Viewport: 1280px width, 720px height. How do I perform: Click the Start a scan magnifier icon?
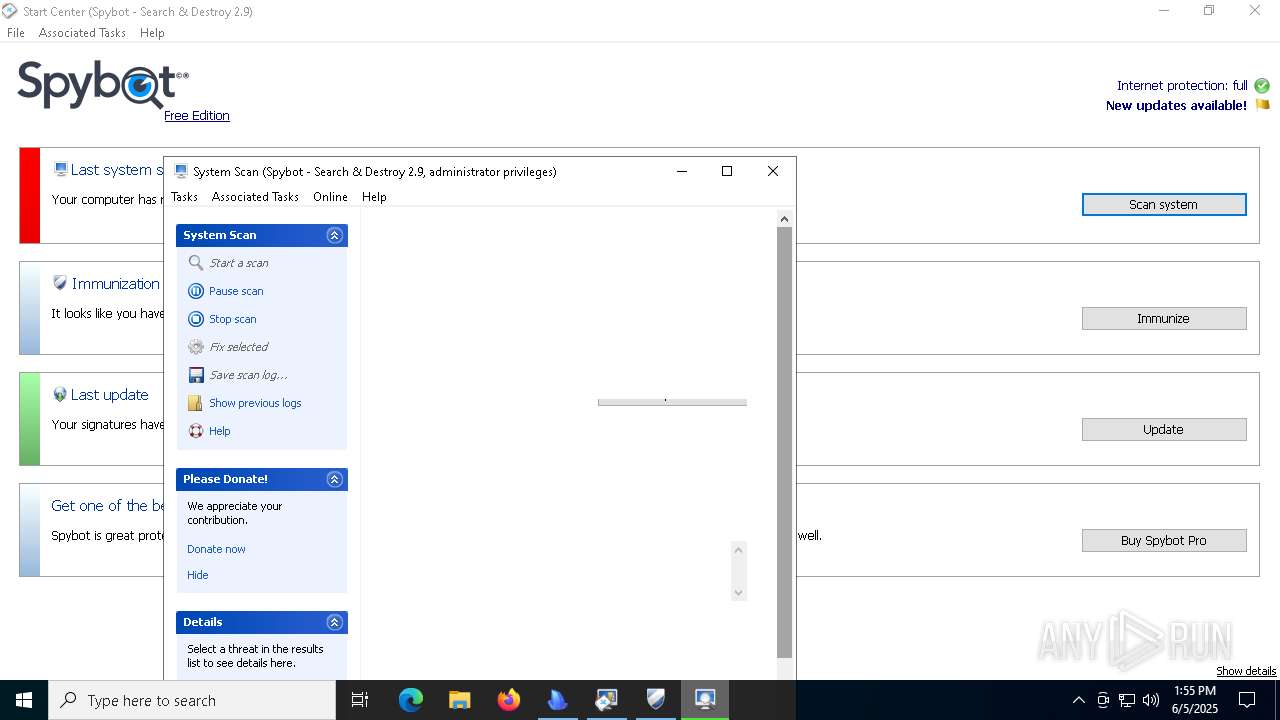click(196, 263)
